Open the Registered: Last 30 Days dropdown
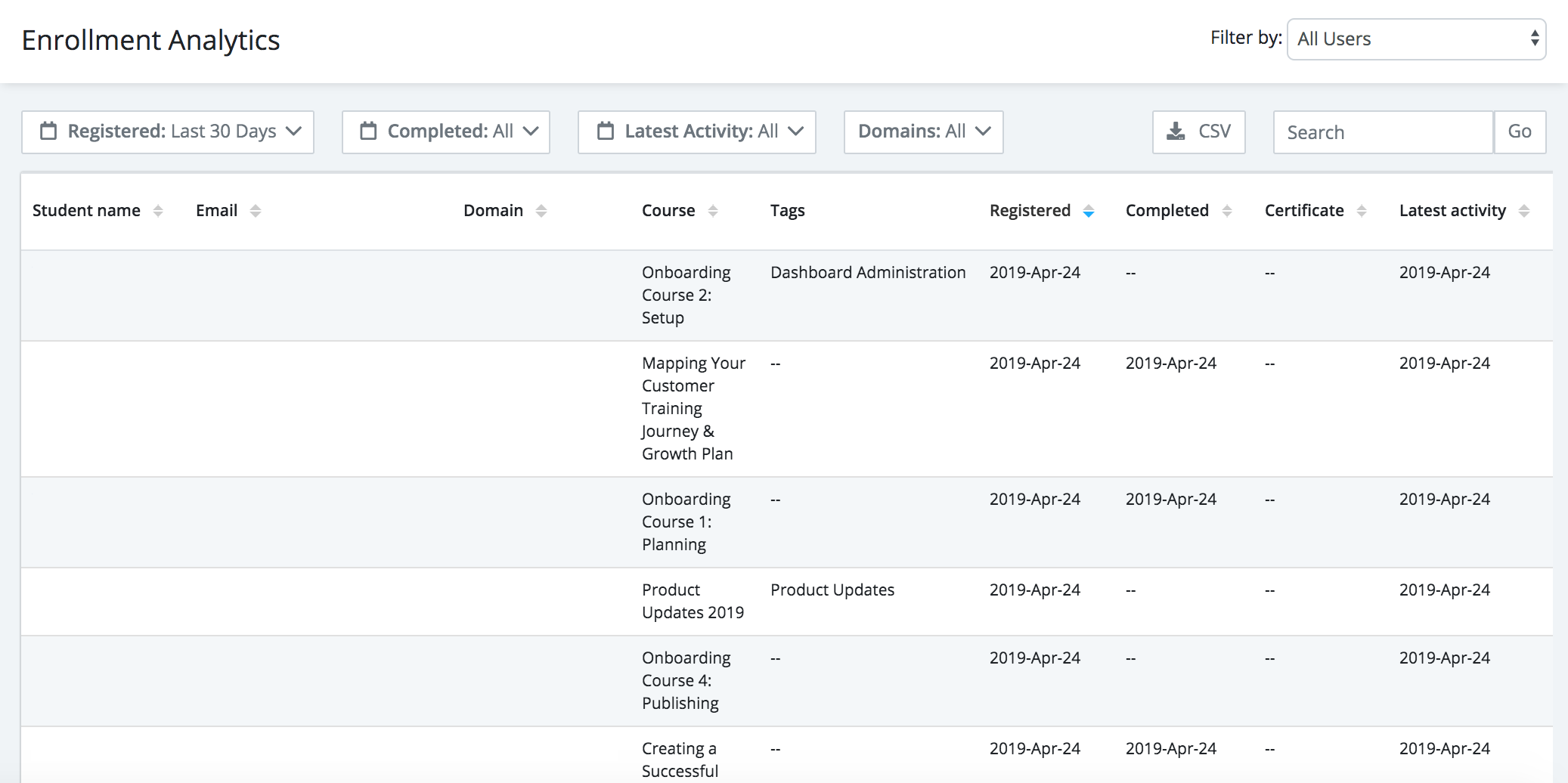Viewport: 1568px width, 783px height. 168,132
